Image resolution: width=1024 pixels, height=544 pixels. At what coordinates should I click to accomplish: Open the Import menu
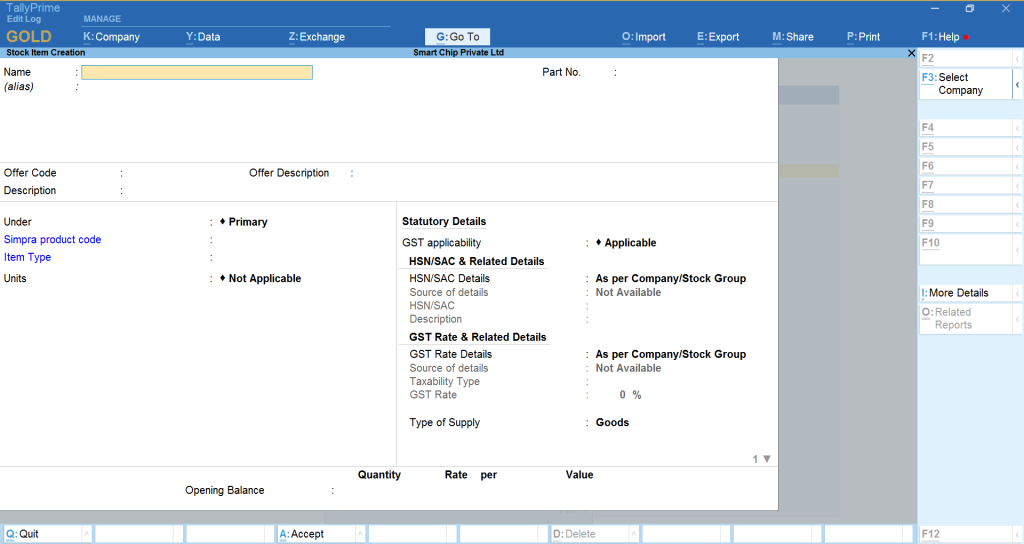[x=643, y=37]
